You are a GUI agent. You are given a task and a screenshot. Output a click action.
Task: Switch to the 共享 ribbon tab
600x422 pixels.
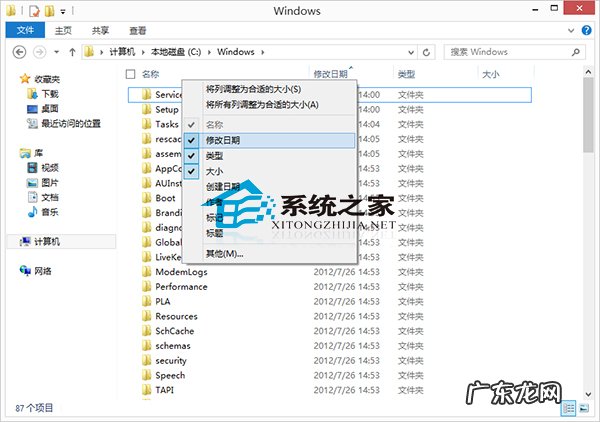(100, 31)
